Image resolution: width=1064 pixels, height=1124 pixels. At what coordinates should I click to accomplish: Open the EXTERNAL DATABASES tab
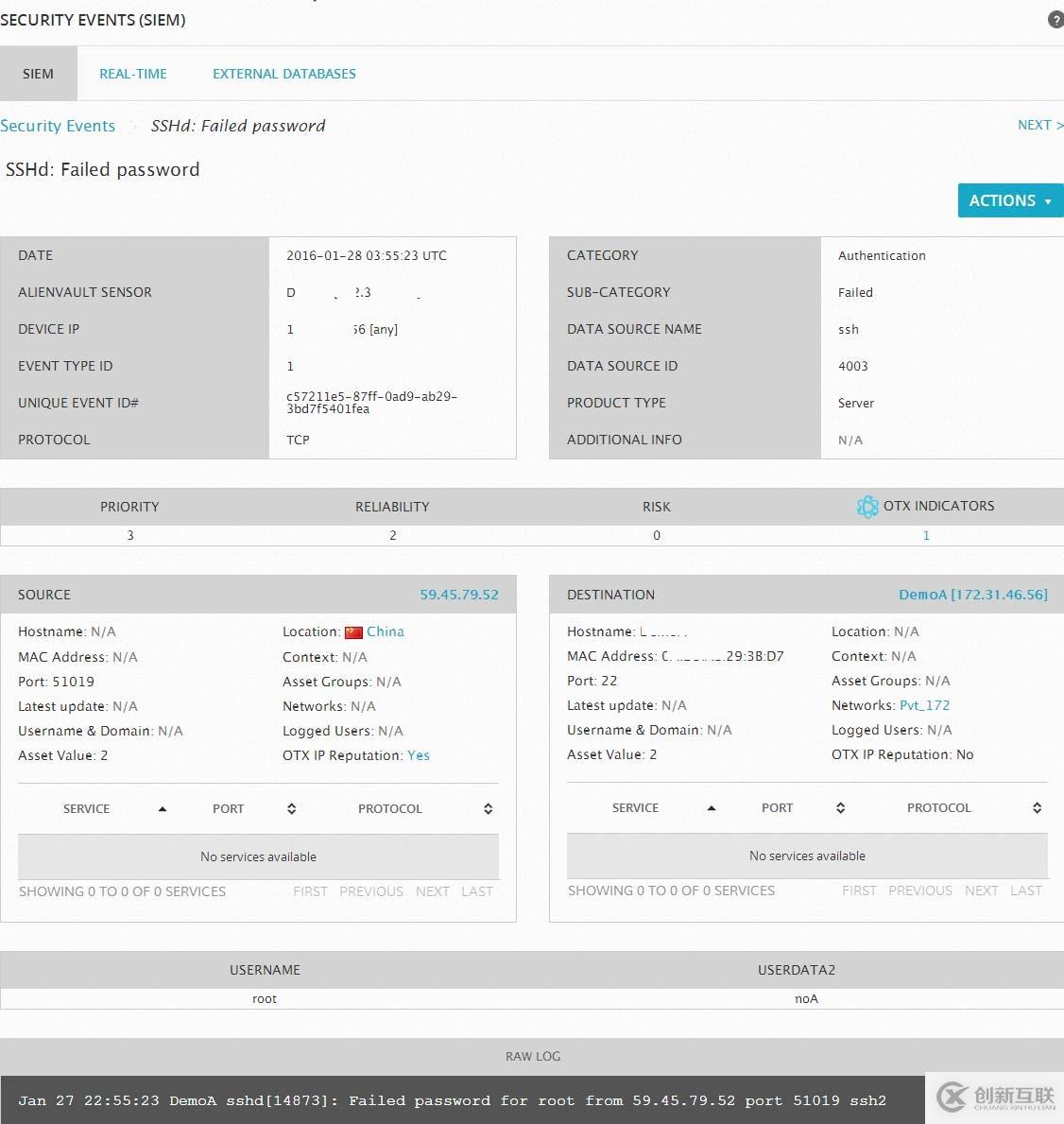click(x=283, y=74)
